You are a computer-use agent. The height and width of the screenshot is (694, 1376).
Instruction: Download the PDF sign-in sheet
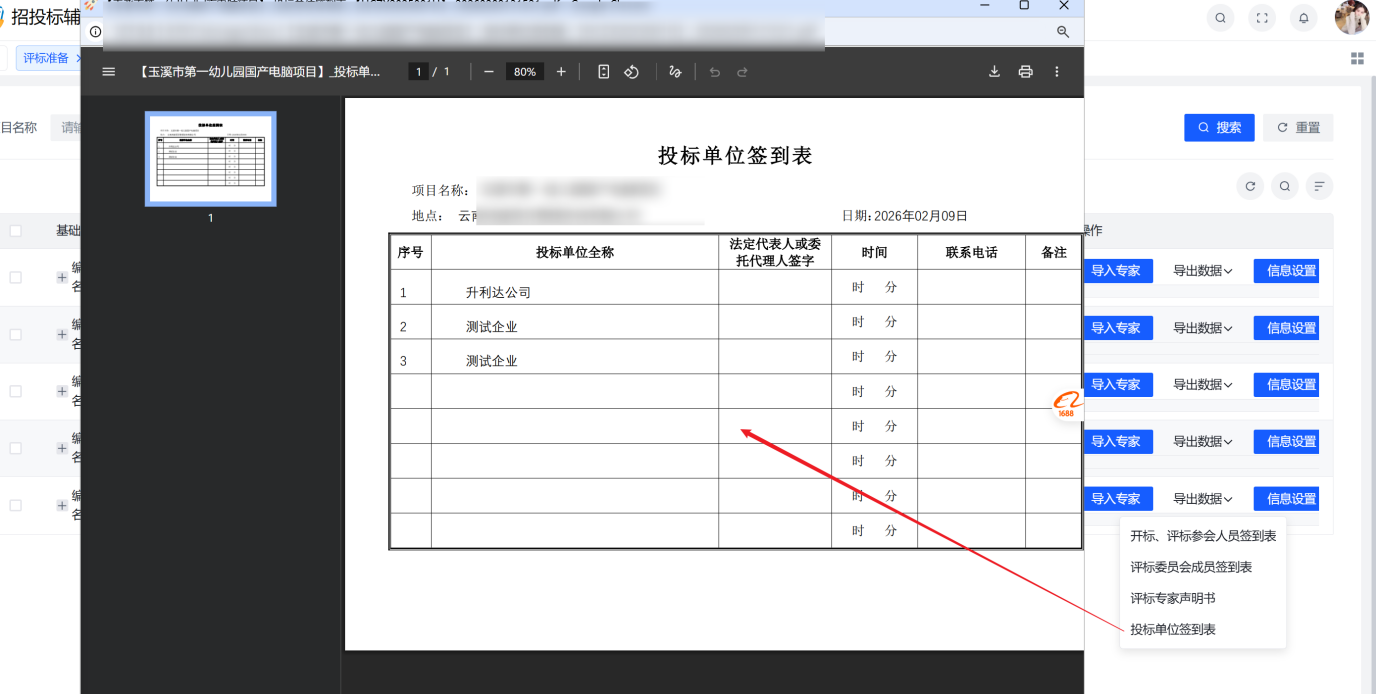coord(993,71)
